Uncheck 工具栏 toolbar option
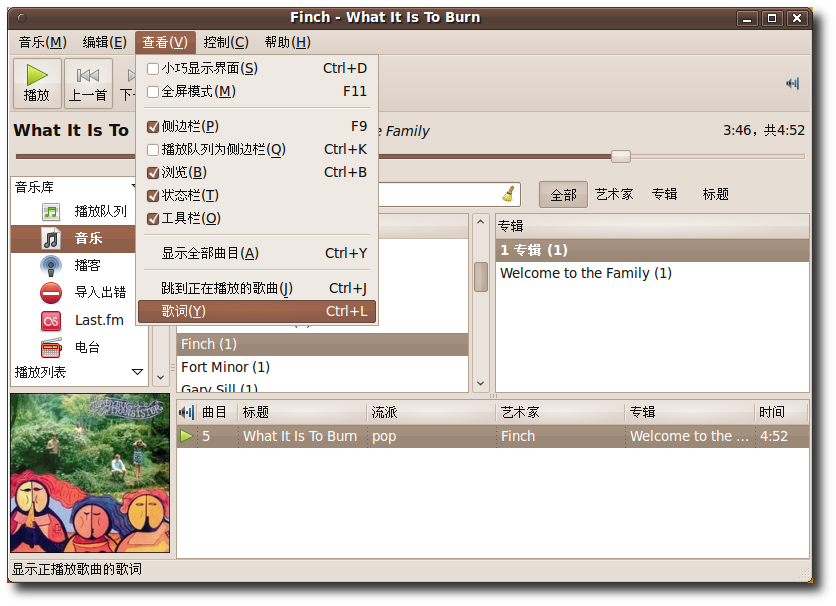The width and height of the screenshot is (836, 606). click(153, 219)
